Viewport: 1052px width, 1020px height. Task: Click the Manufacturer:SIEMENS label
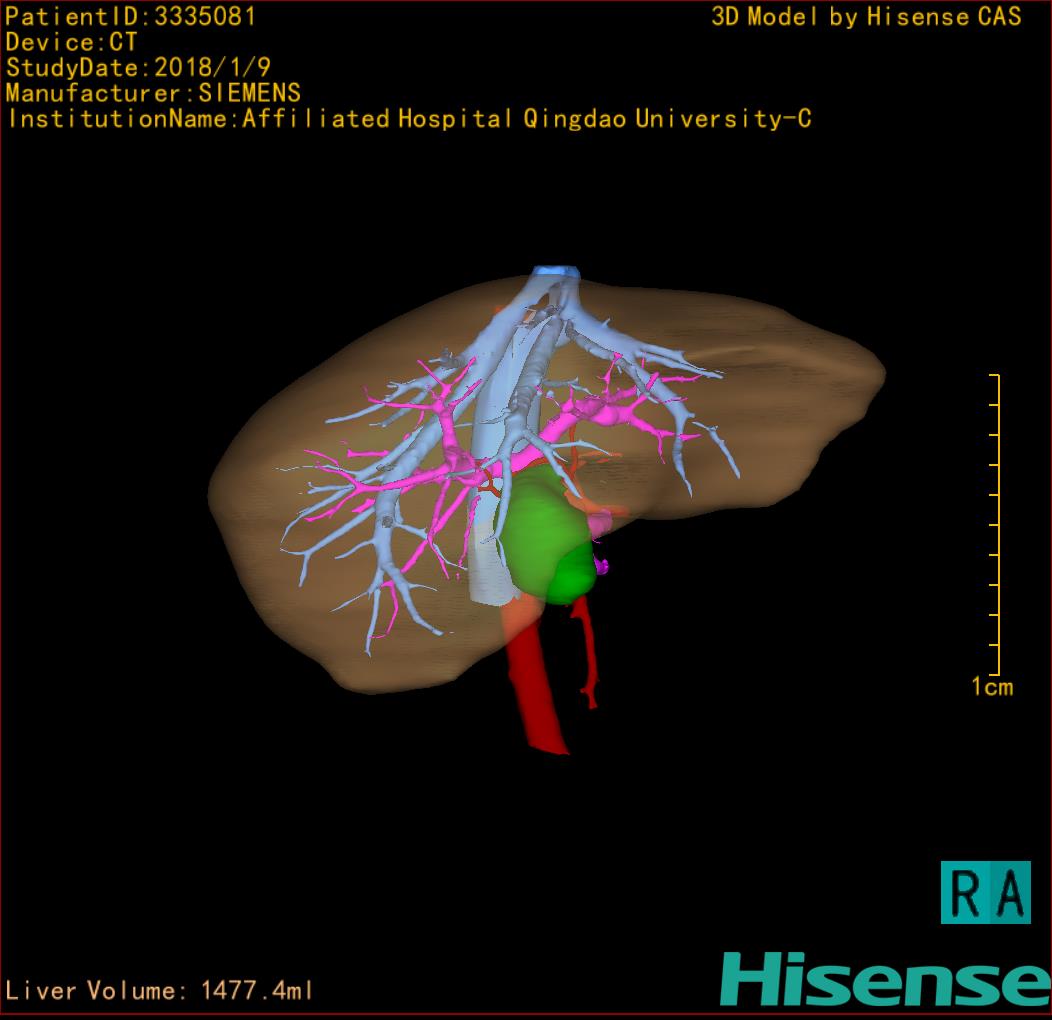point(153,93)
